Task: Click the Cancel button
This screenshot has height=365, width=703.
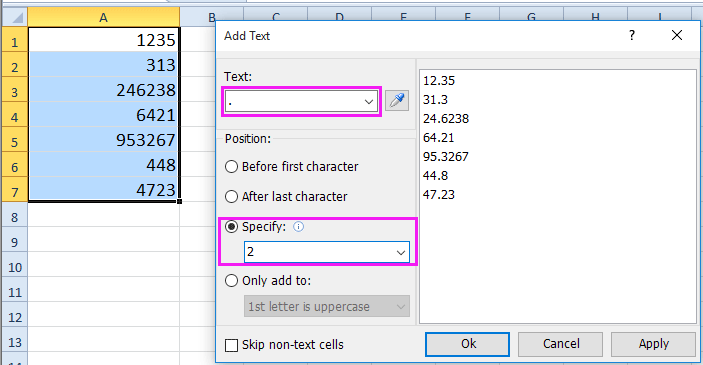Action: (560, 344)
